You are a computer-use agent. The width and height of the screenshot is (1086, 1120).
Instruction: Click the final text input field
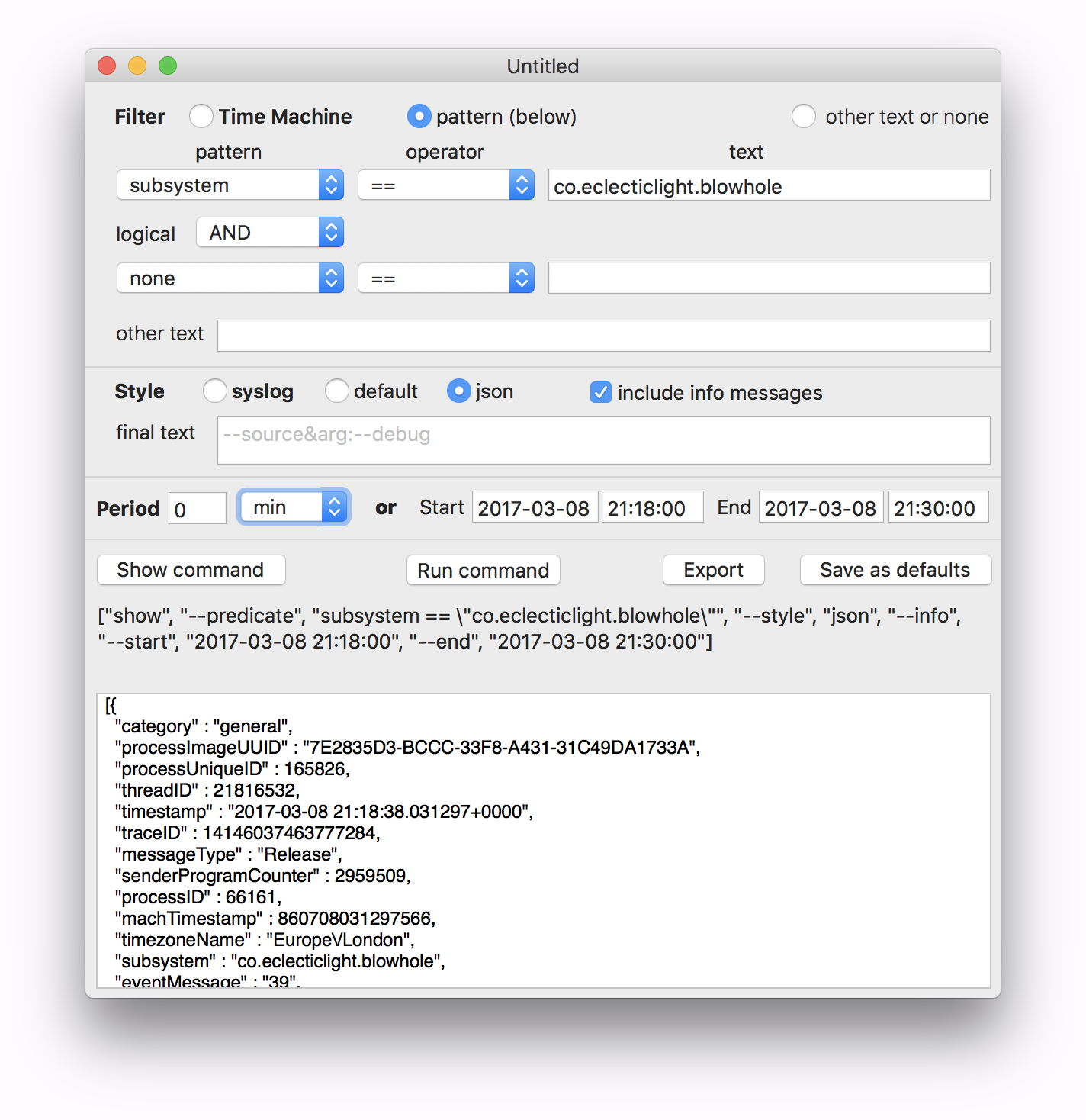(x=603, y=440)
